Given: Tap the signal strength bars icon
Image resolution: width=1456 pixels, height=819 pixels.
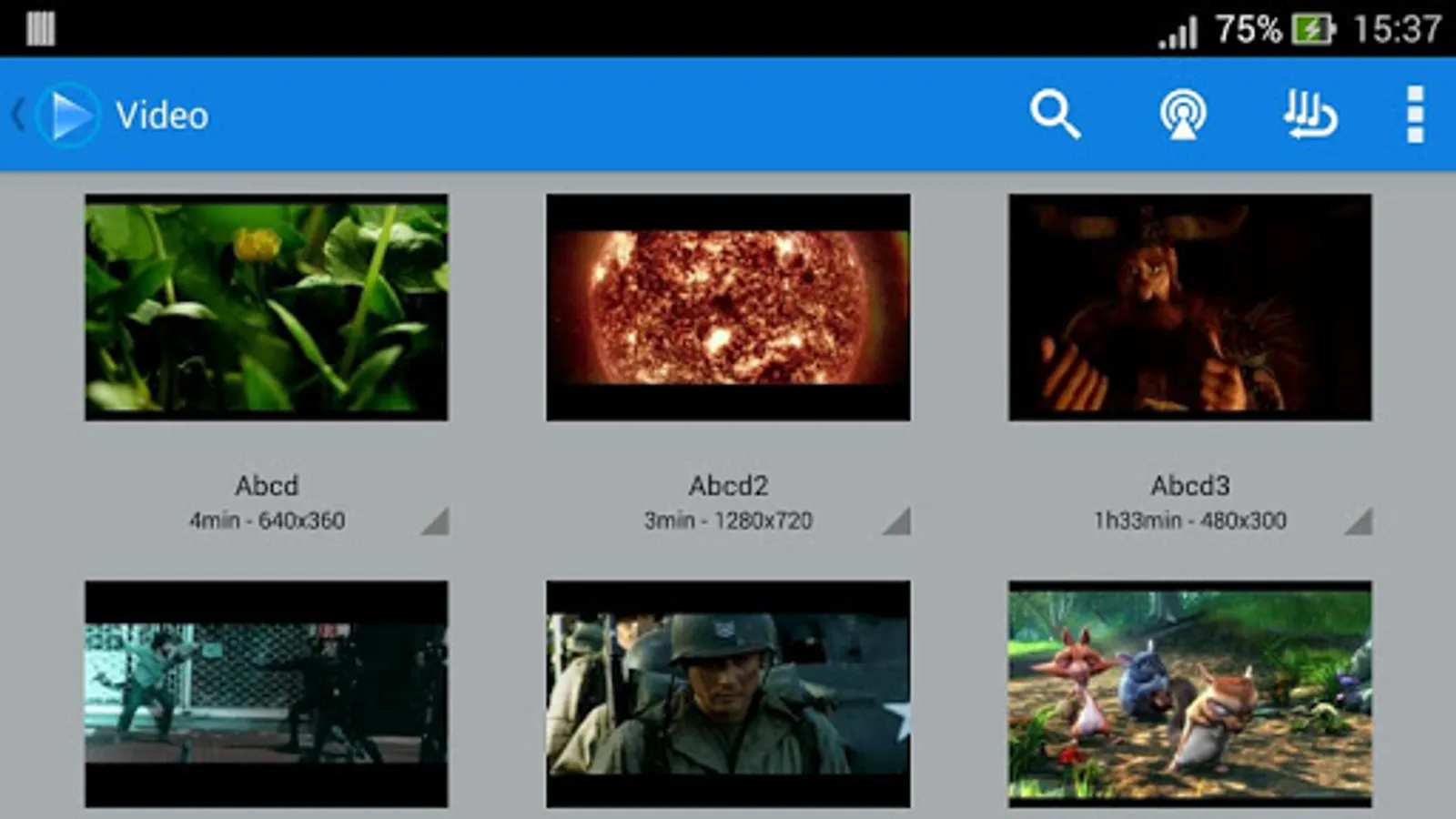Looking at the screenshot, I should pos(1178,32).
